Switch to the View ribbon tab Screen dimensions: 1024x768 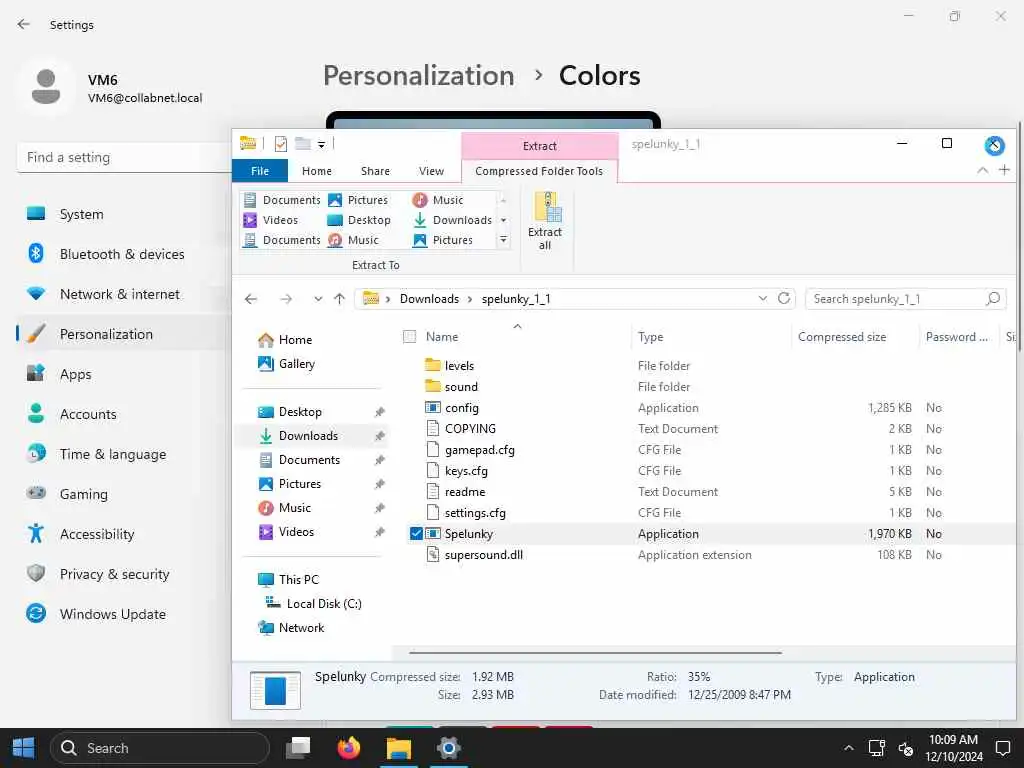[431, 170]
